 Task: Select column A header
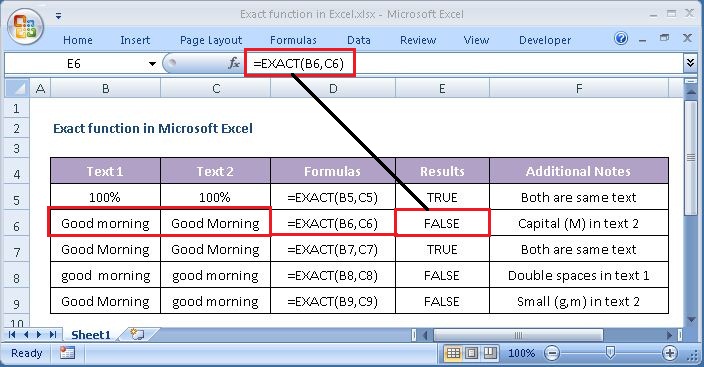(40, 88)
